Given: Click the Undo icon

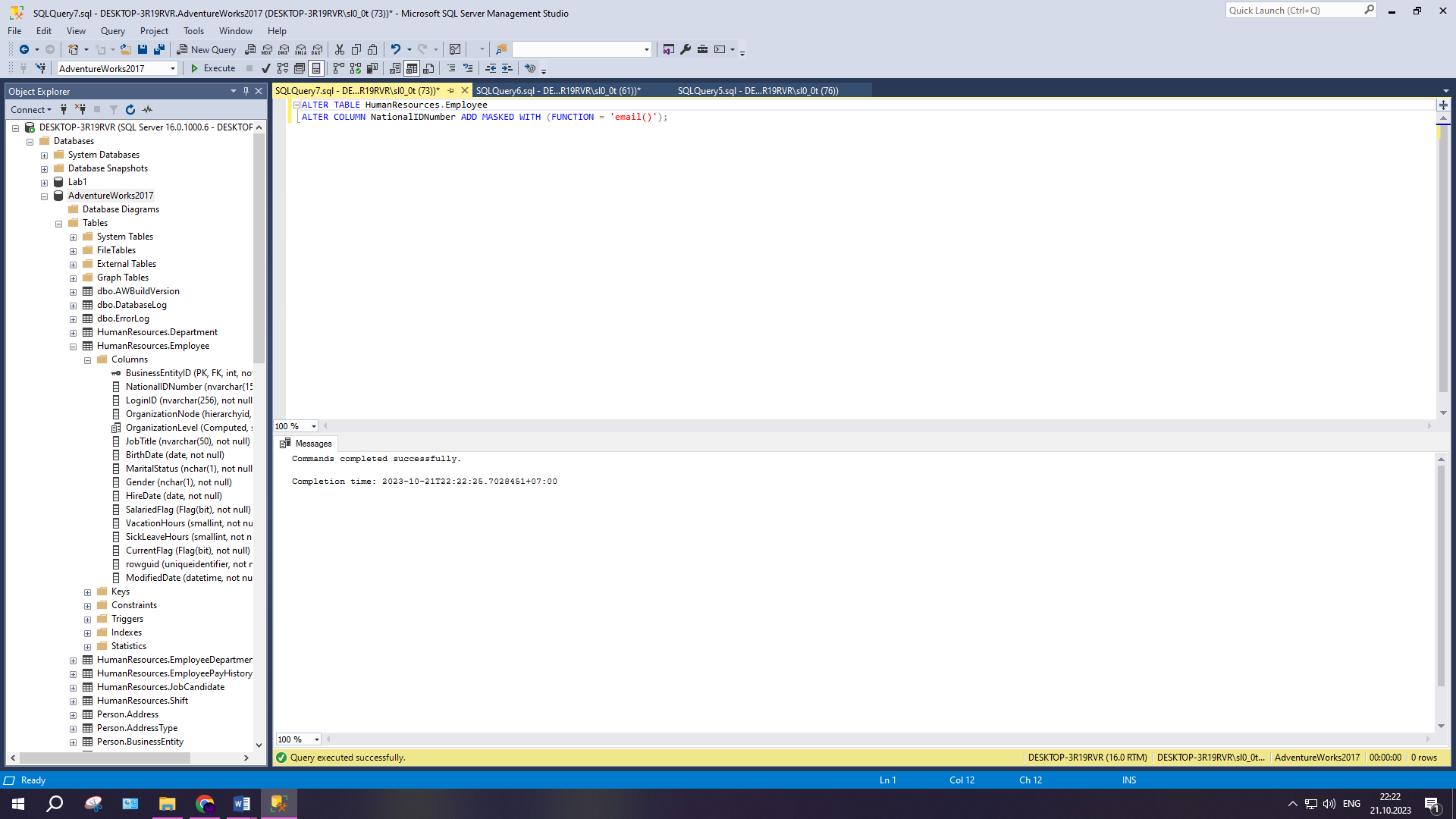Looking at the screenshot, I should (x=396, y=49).
